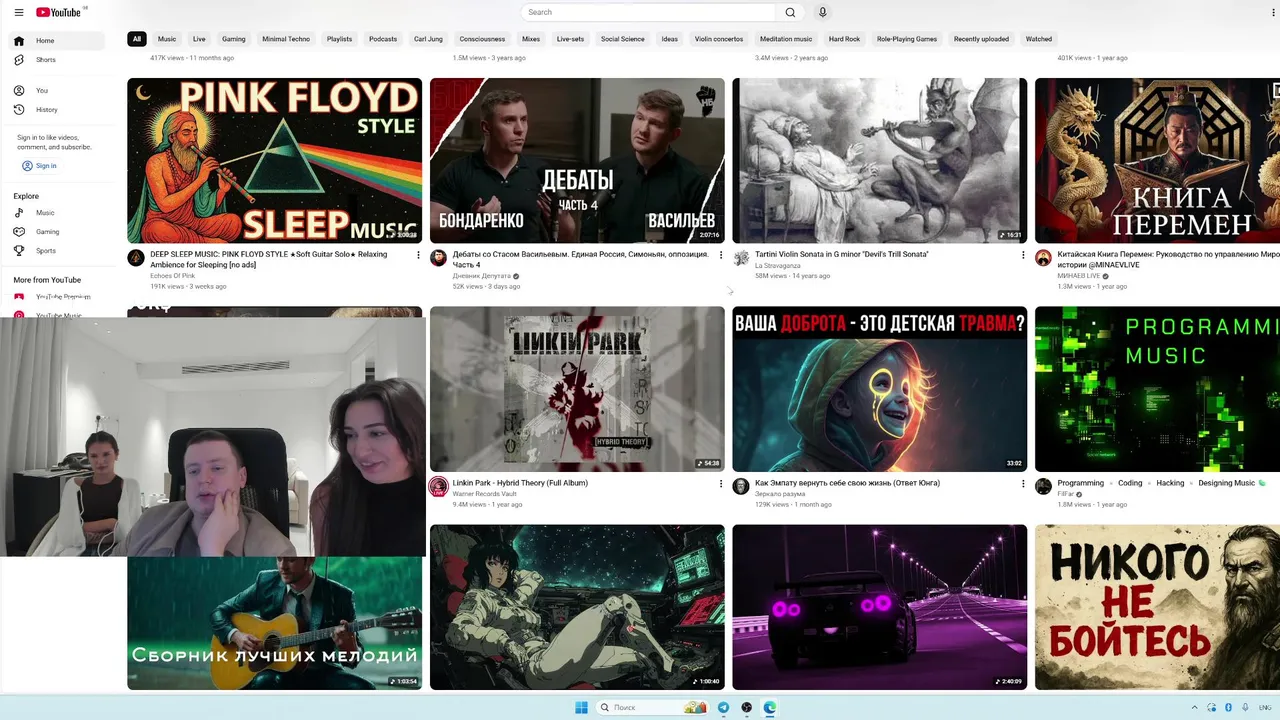Open Windows Start menu
Image resolution: width=1280 pixels, height=720 pixels.
[x=581, y=707]
